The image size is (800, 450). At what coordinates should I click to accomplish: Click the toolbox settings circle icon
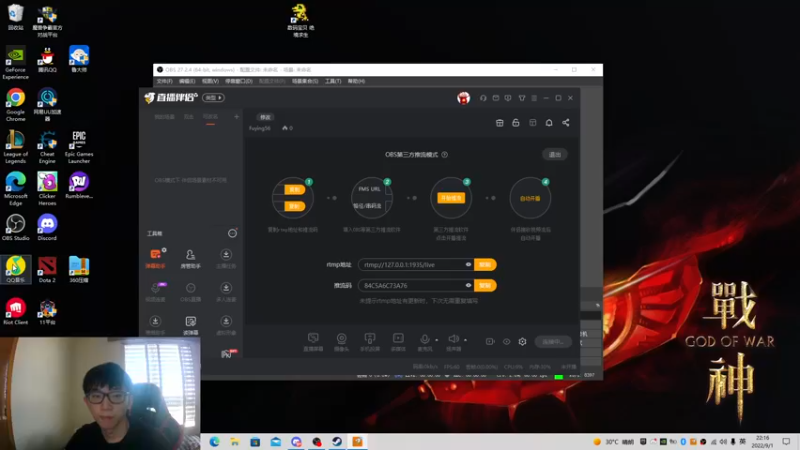232,233
